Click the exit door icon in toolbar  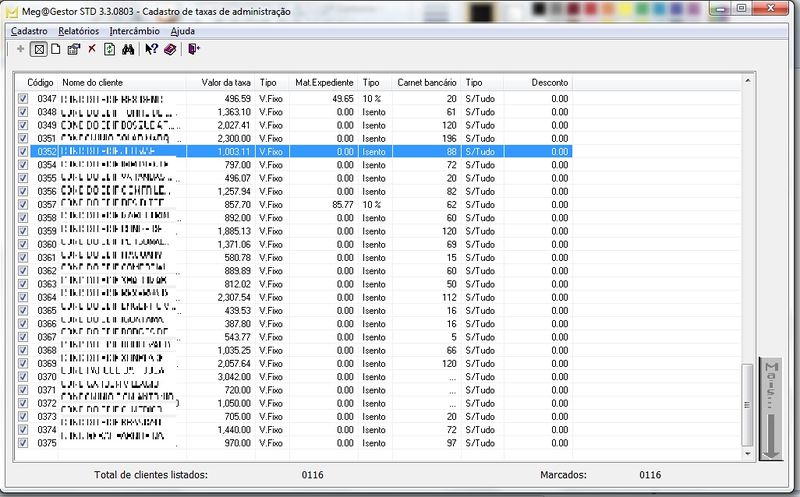pyautogui.click(x=193, y=48)
